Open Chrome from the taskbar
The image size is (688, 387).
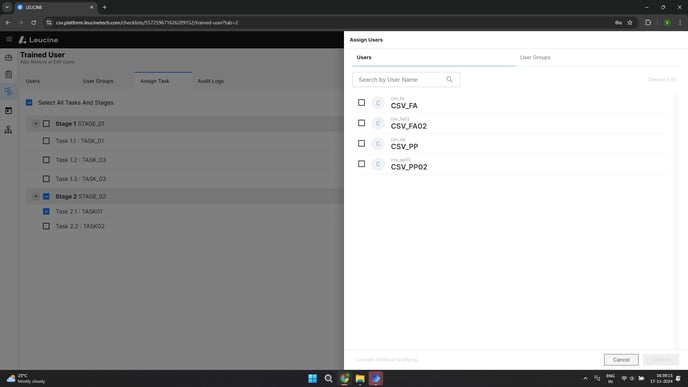point(344,378)
